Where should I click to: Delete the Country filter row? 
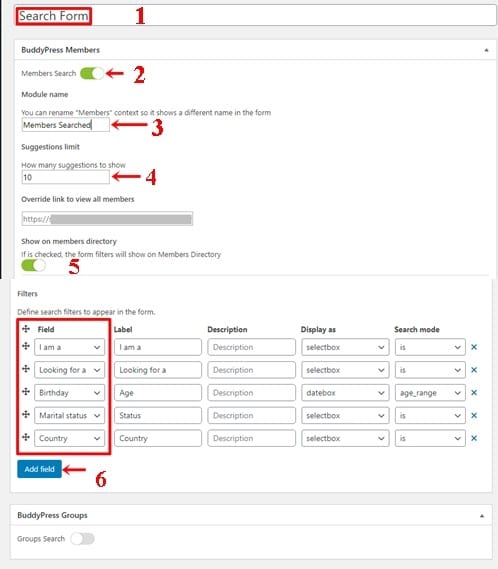point(474,438)
